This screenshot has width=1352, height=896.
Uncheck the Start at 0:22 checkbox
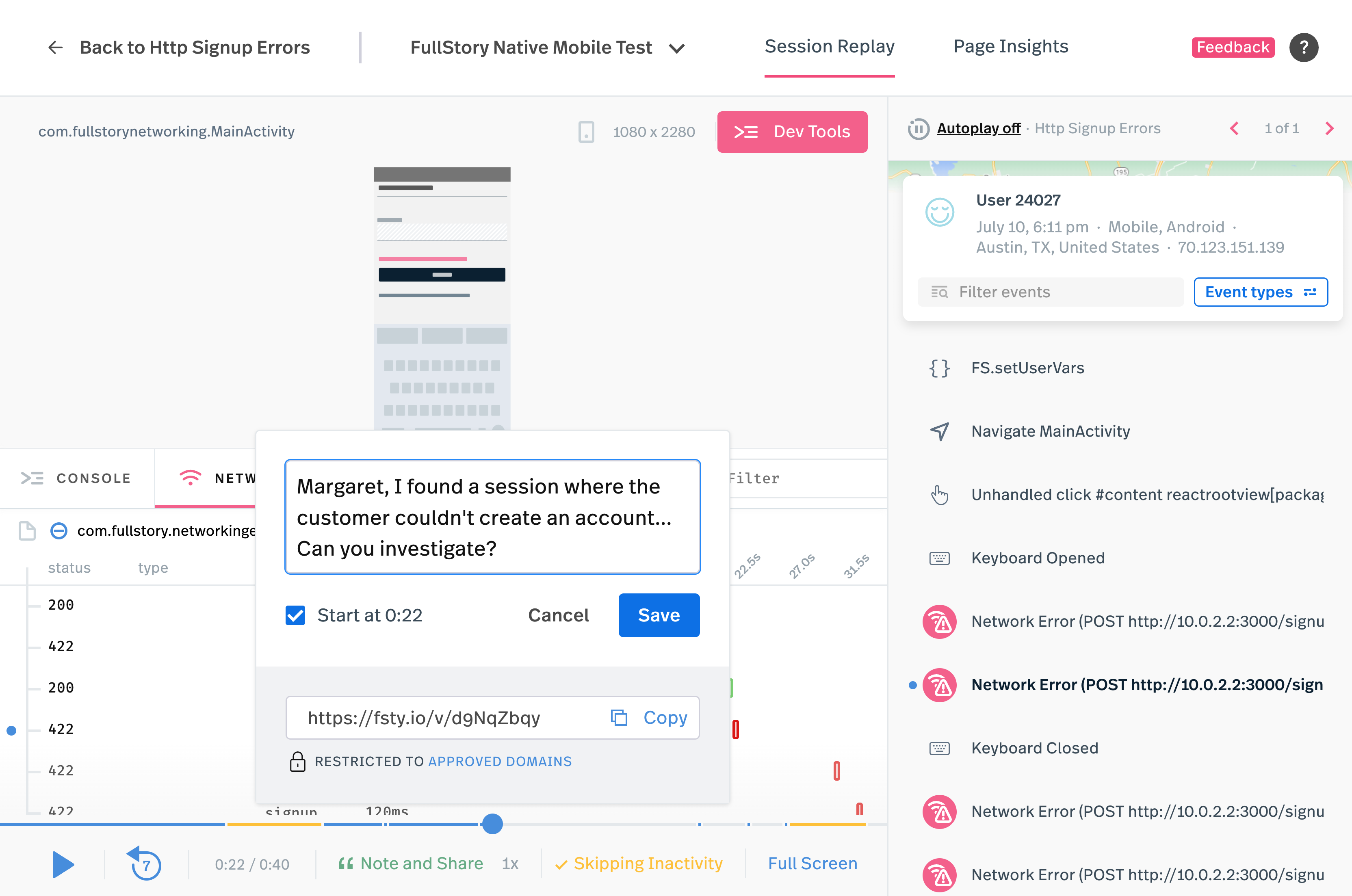click(295, 615)
